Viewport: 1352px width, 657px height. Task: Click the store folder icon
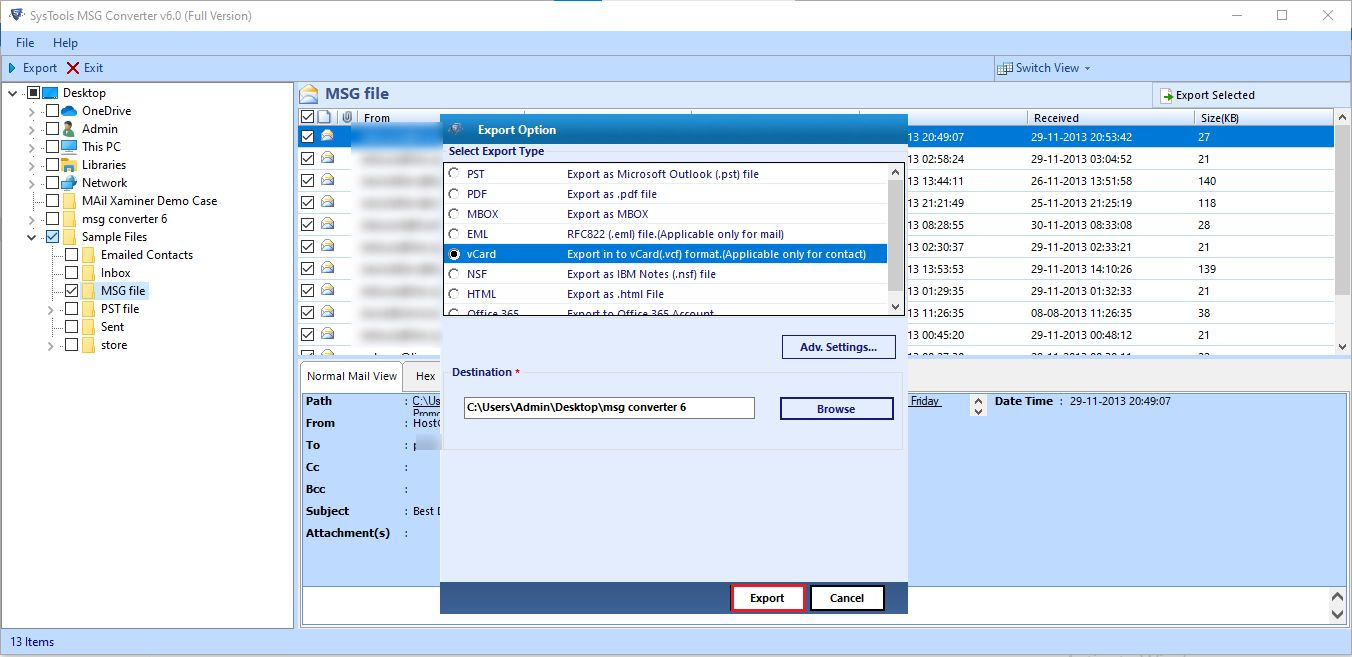click(x=88, y=345)
